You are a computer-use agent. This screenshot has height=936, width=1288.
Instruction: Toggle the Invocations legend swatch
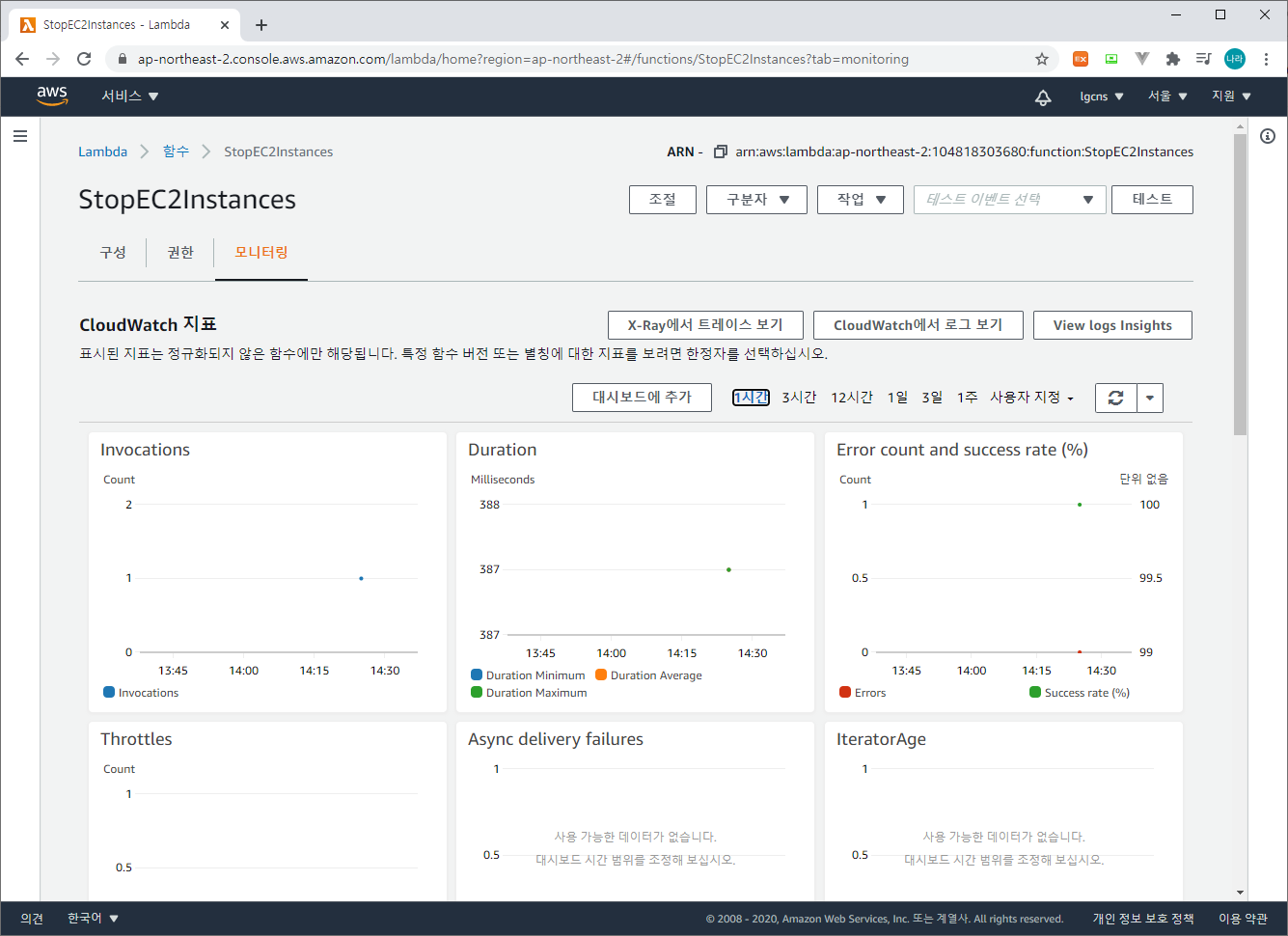coord(109,692)
